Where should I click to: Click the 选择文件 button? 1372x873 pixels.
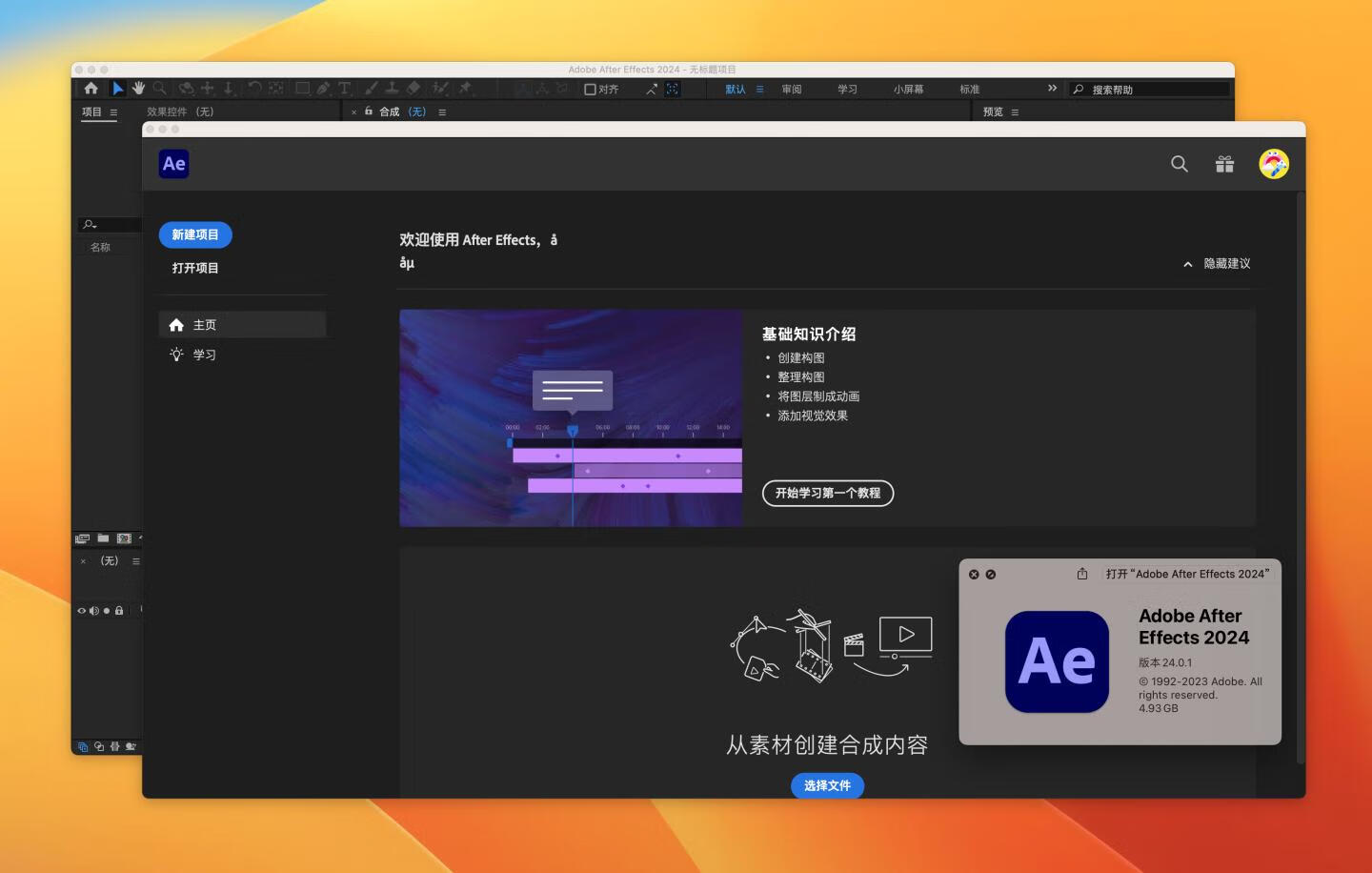pyautogui.click(x=827, y=785)
